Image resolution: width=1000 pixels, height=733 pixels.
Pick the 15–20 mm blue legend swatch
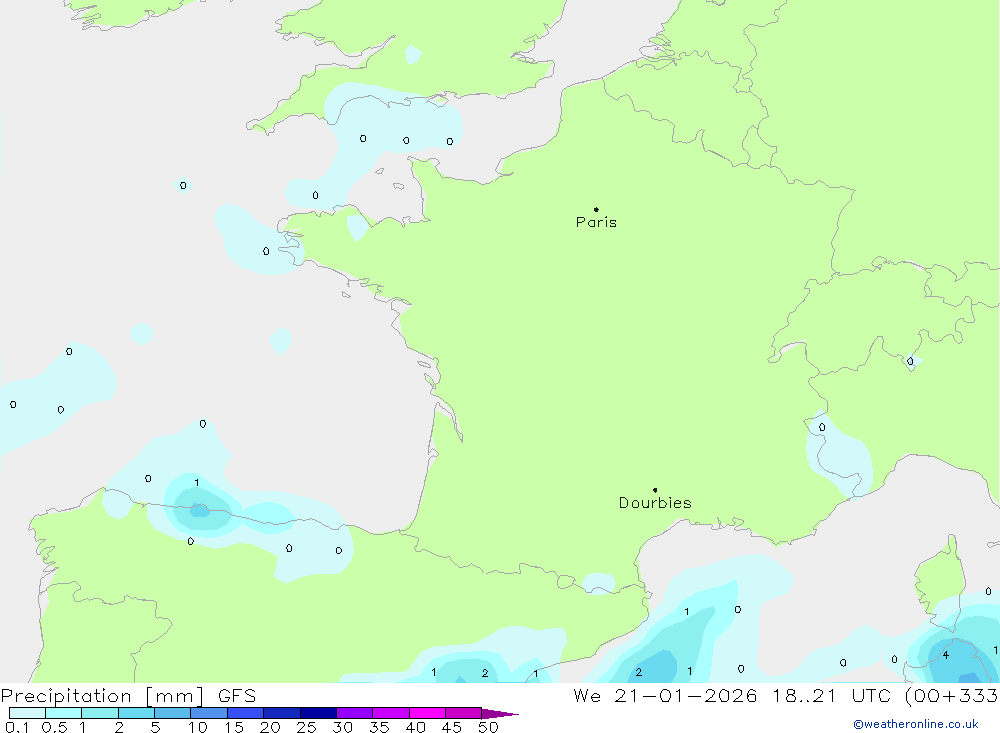click(x=245, y=713)
